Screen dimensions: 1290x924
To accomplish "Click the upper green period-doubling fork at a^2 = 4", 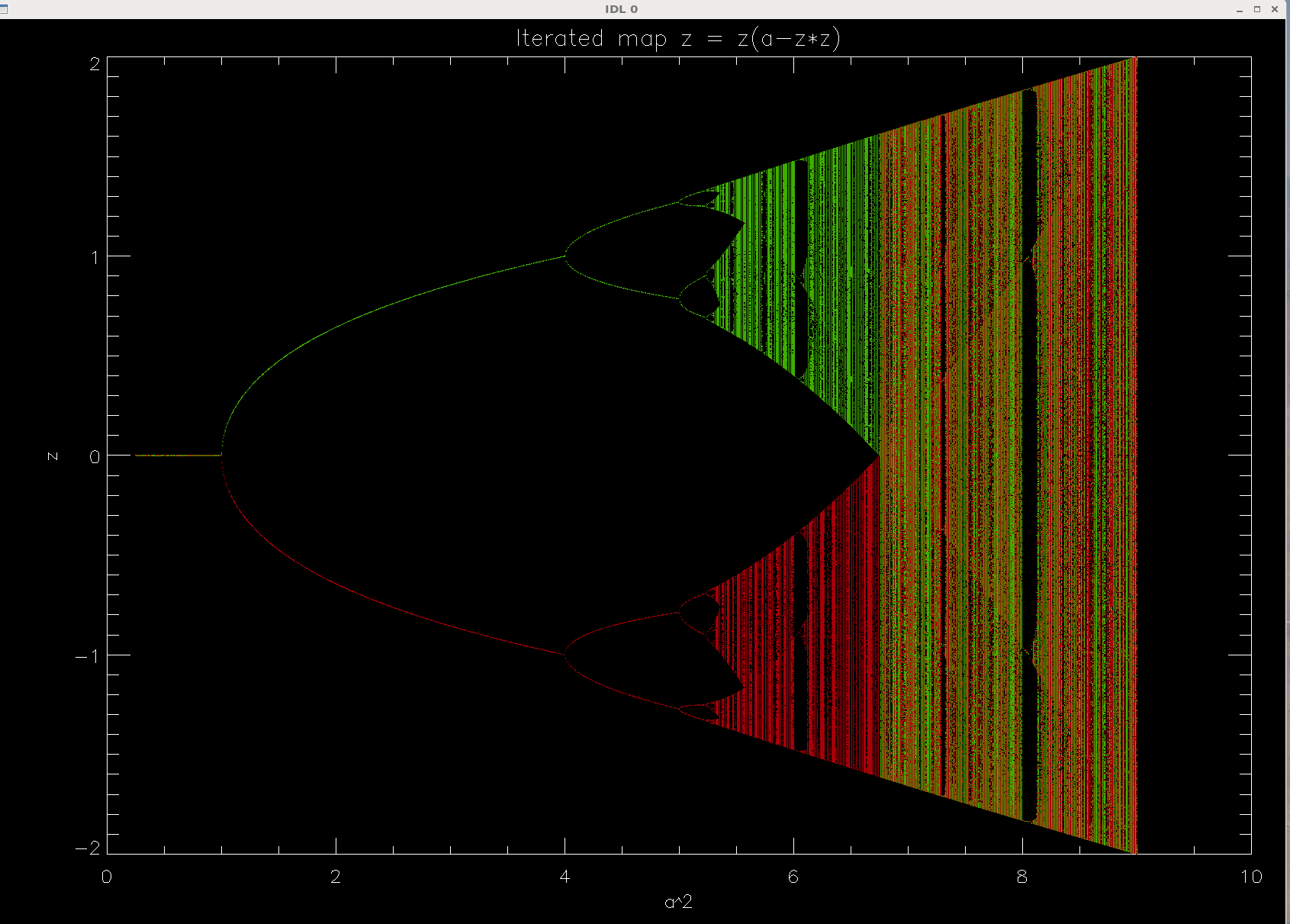I will coord(565,256).
